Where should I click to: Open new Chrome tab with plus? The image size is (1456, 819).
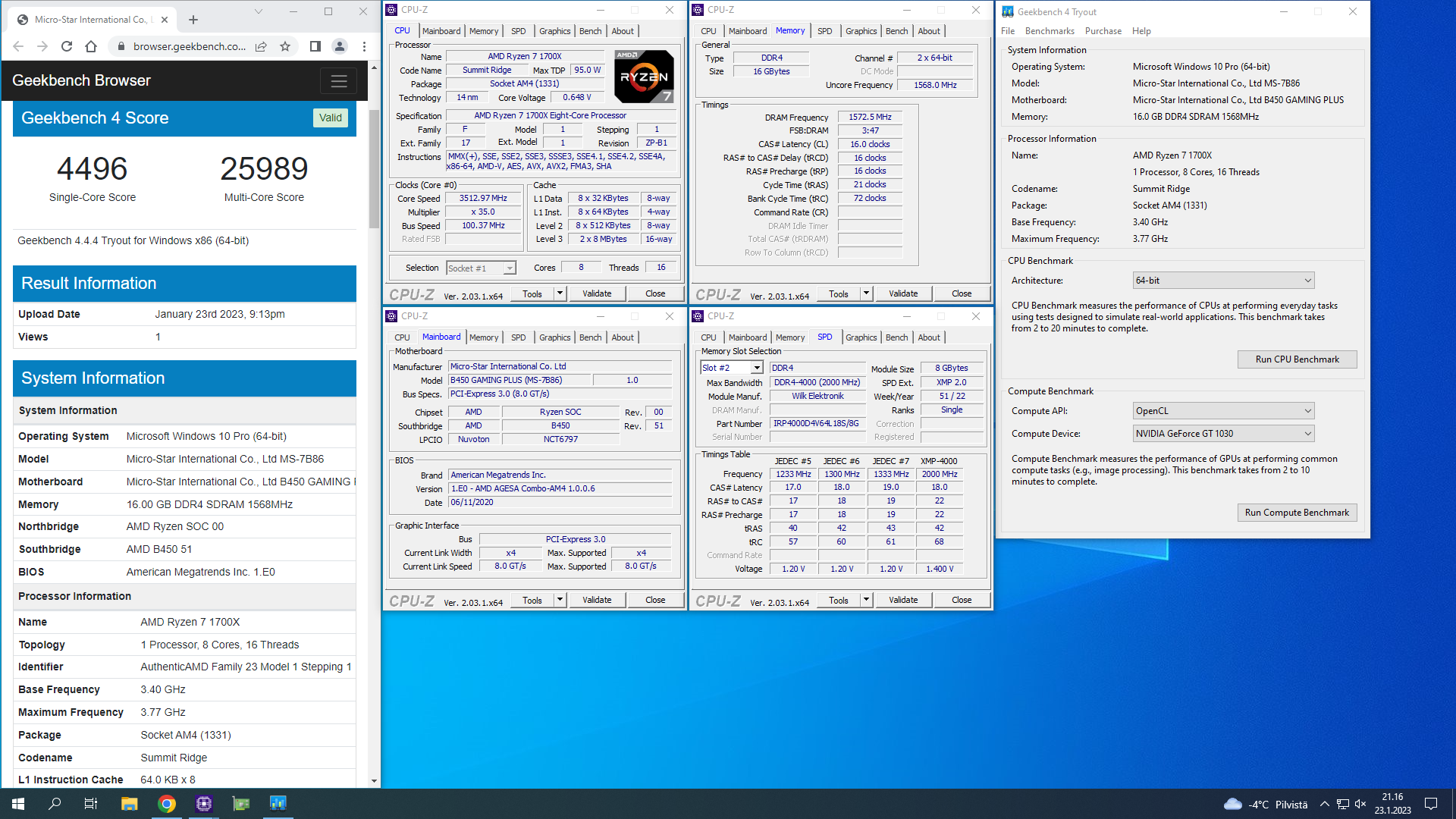pos(193,20)
